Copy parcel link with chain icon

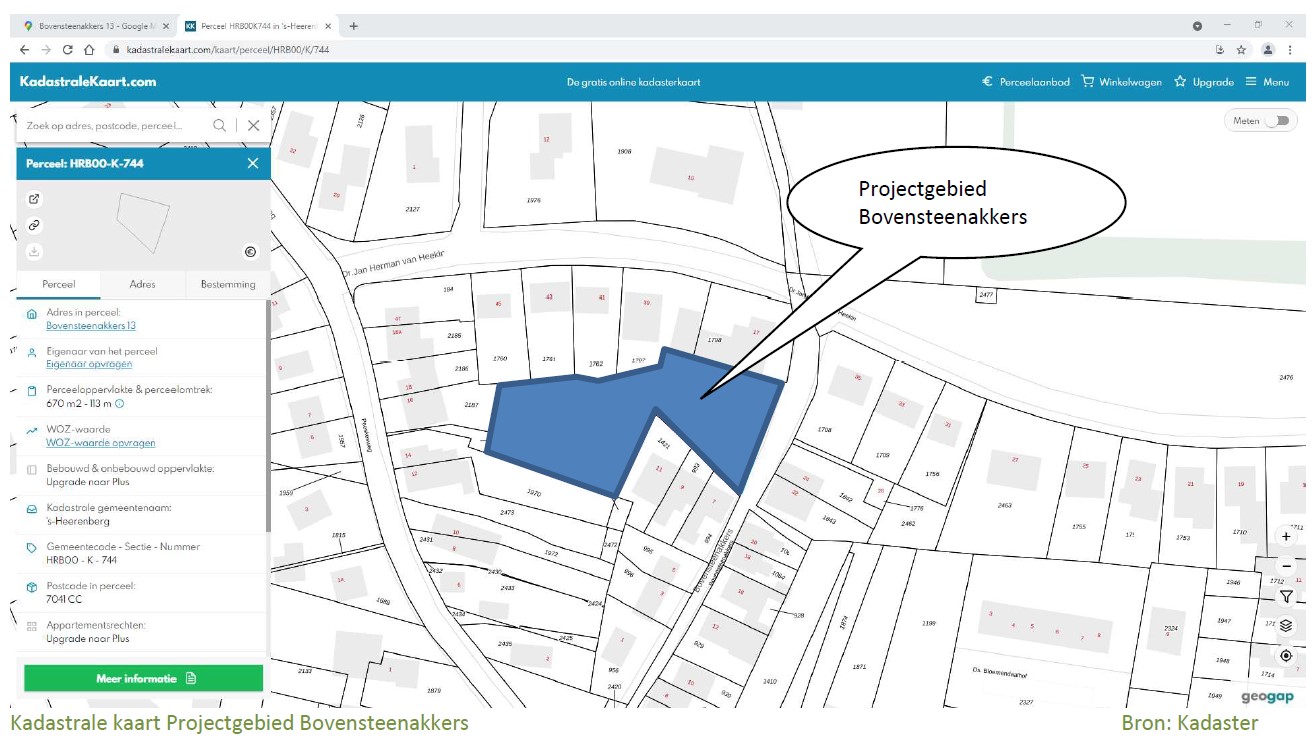[34, 225]
